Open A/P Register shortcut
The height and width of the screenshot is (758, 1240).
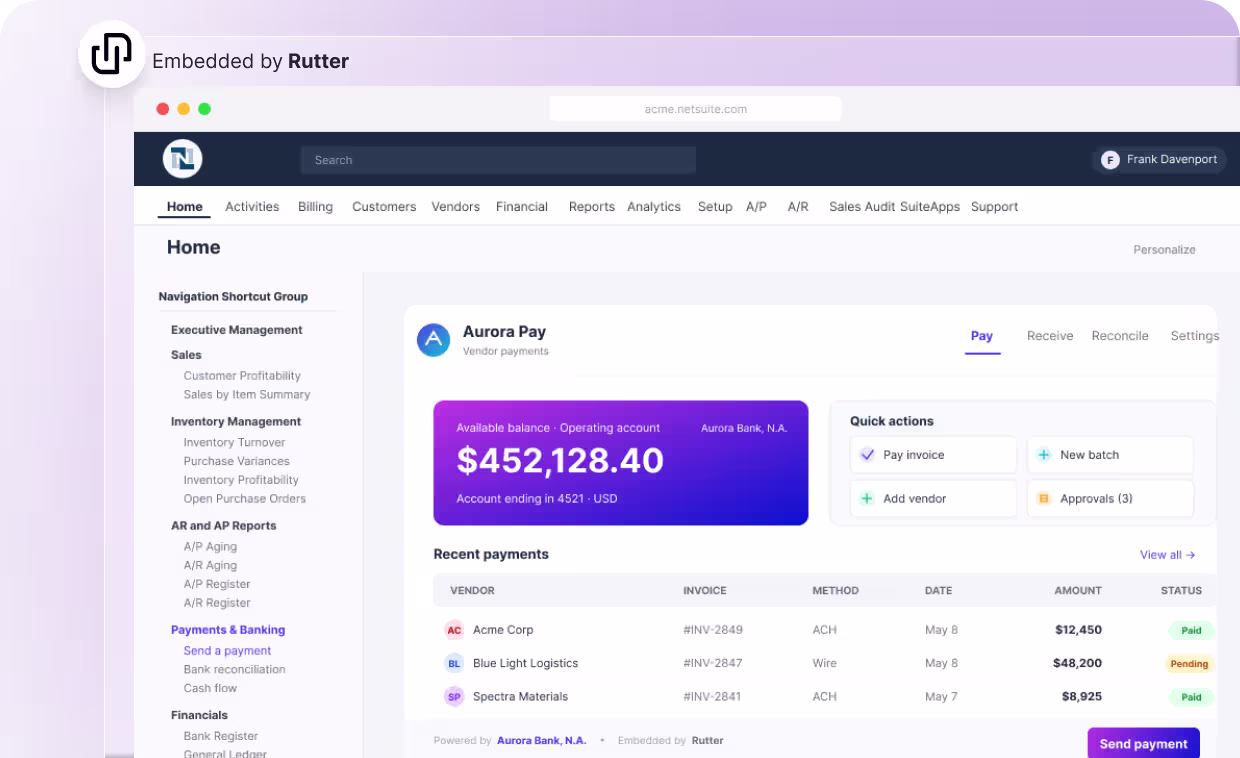217,585
